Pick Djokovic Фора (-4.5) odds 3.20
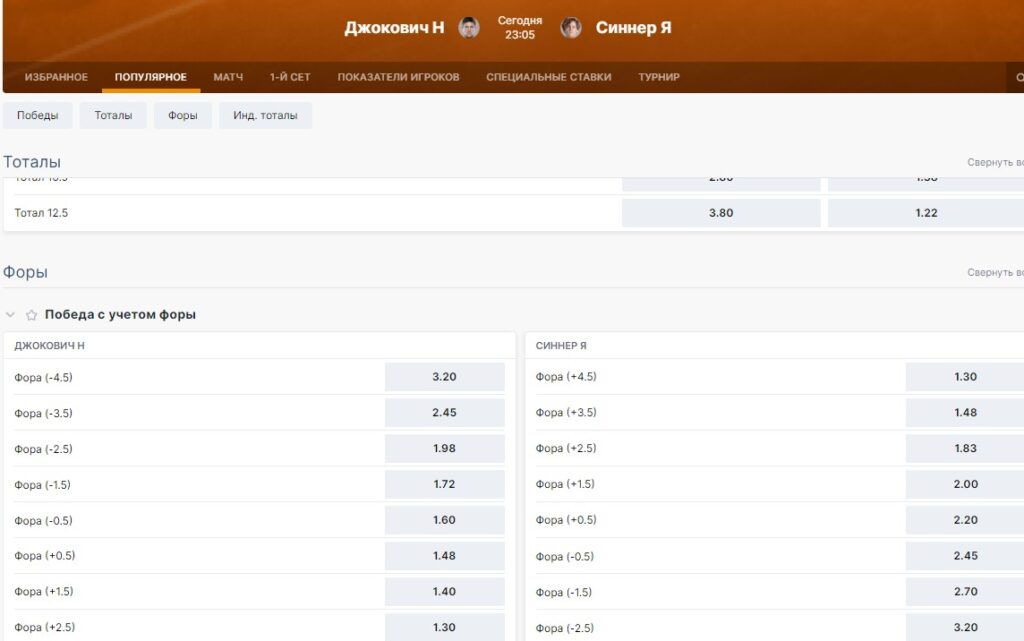This screenshot has width=1024, height=641. pyautogui.click(x=445, y=377)
